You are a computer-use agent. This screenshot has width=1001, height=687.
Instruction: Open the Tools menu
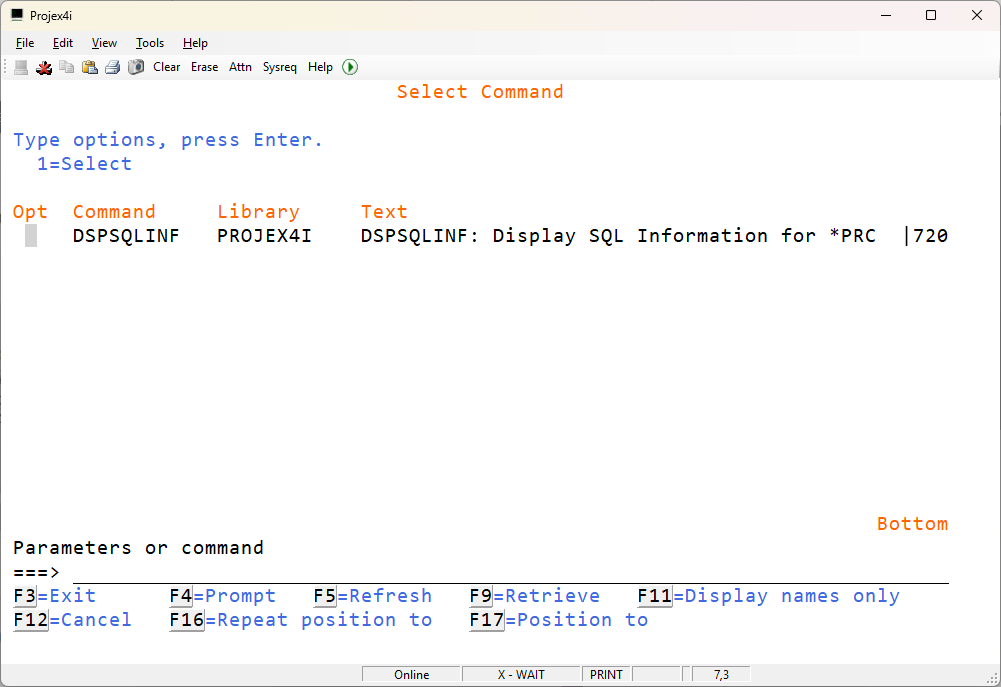150,43
